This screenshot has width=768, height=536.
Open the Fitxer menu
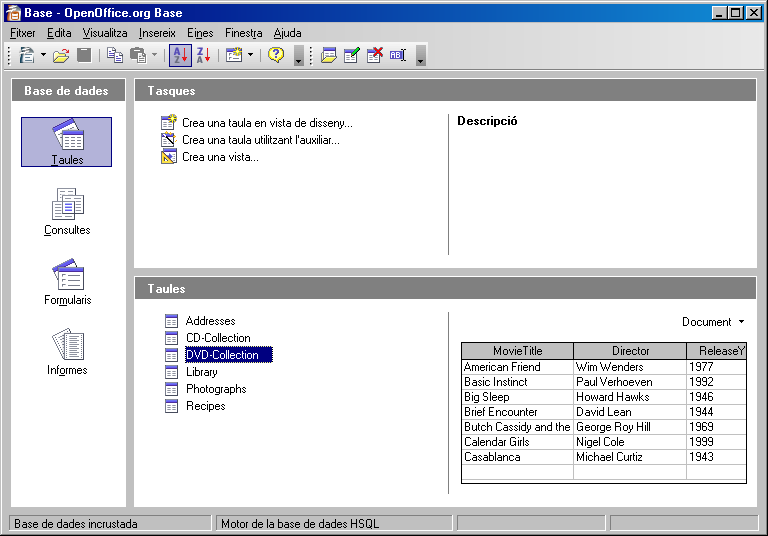pos(23,33)
